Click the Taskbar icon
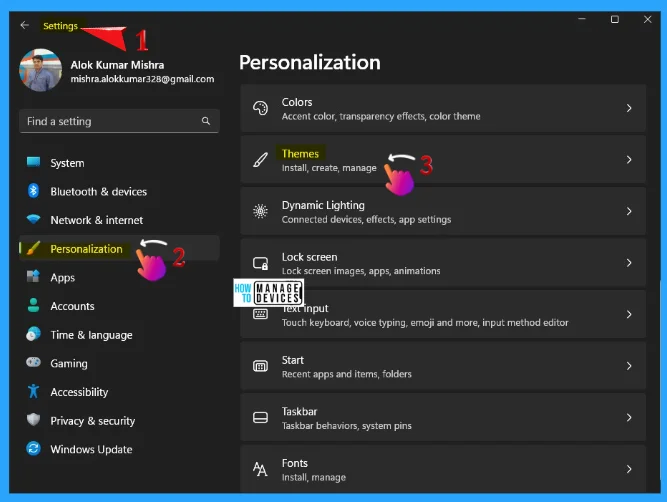This screenshot has height=502, width=667. click(260, 418)
